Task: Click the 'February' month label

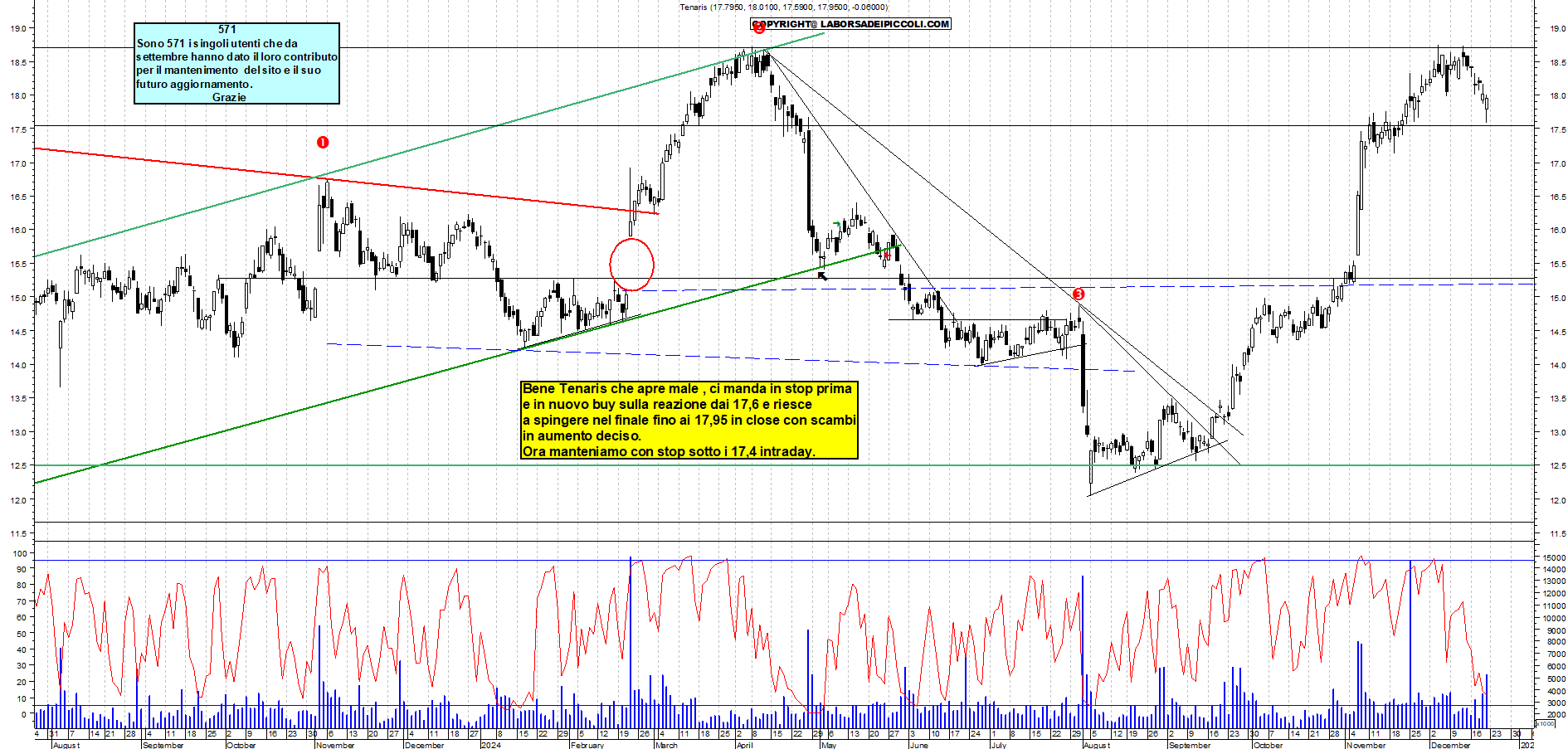Action: point(587,745)
